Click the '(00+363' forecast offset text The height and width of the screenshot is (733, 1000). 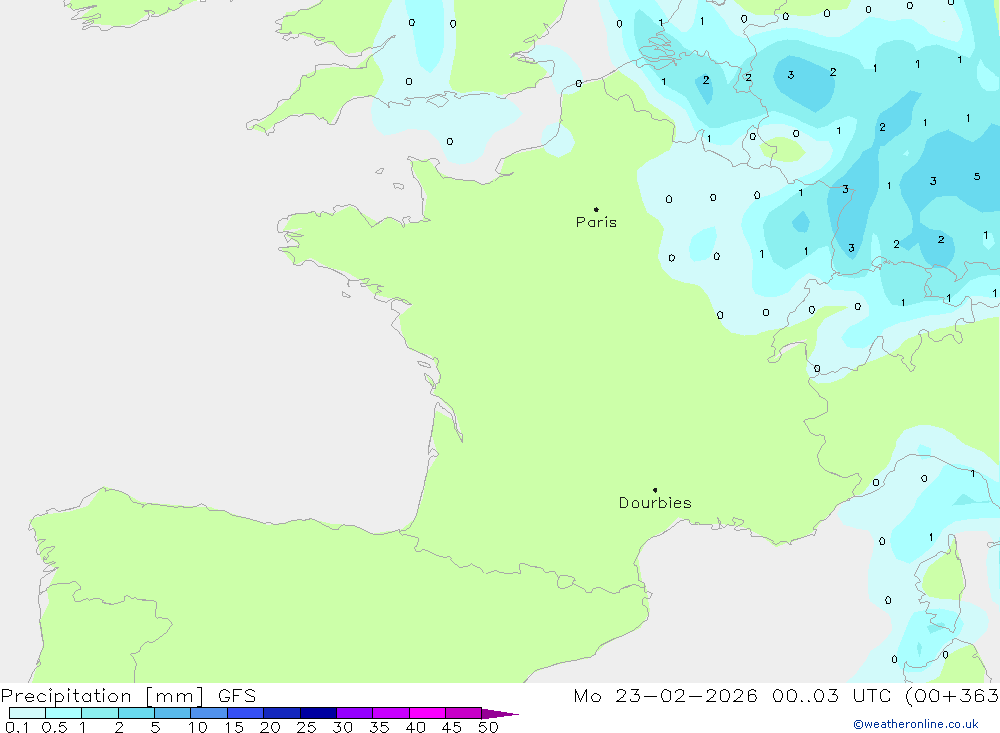(952, 696)
